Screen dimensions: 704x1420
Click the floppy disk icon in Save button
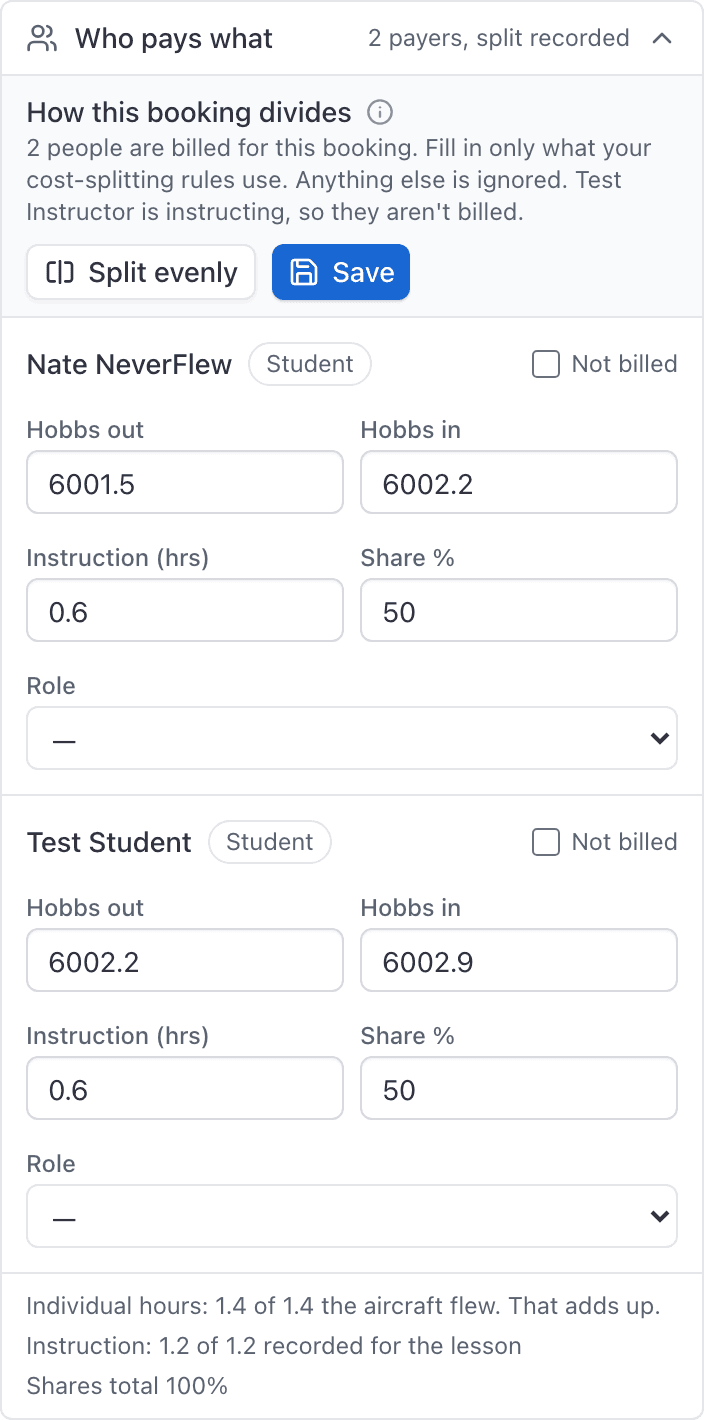click(304, 272)
